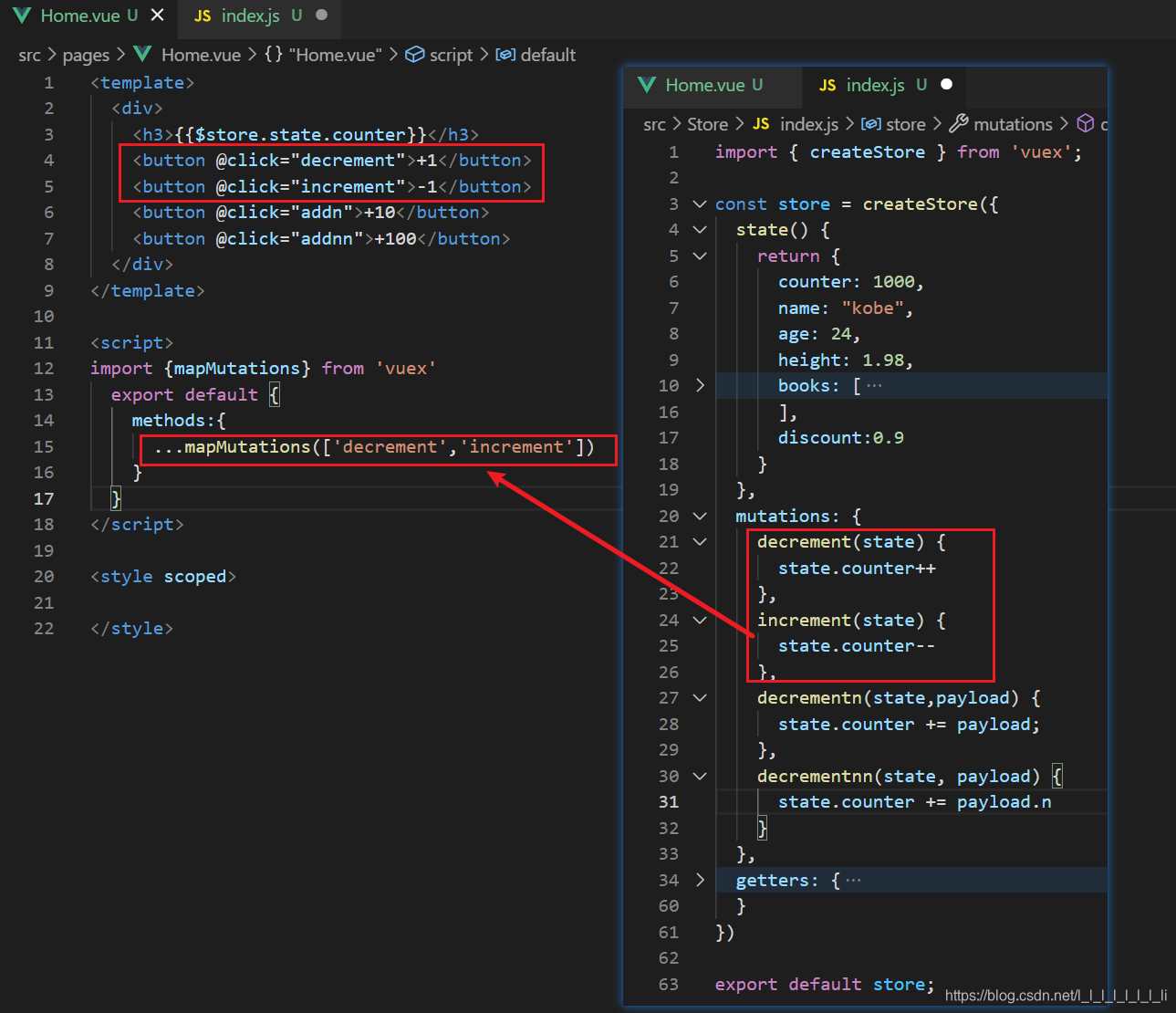The height and width of the screenshot is (1013, 1176).
Task: Click 'state.counter += payload;' line
Action: (909, 725)
